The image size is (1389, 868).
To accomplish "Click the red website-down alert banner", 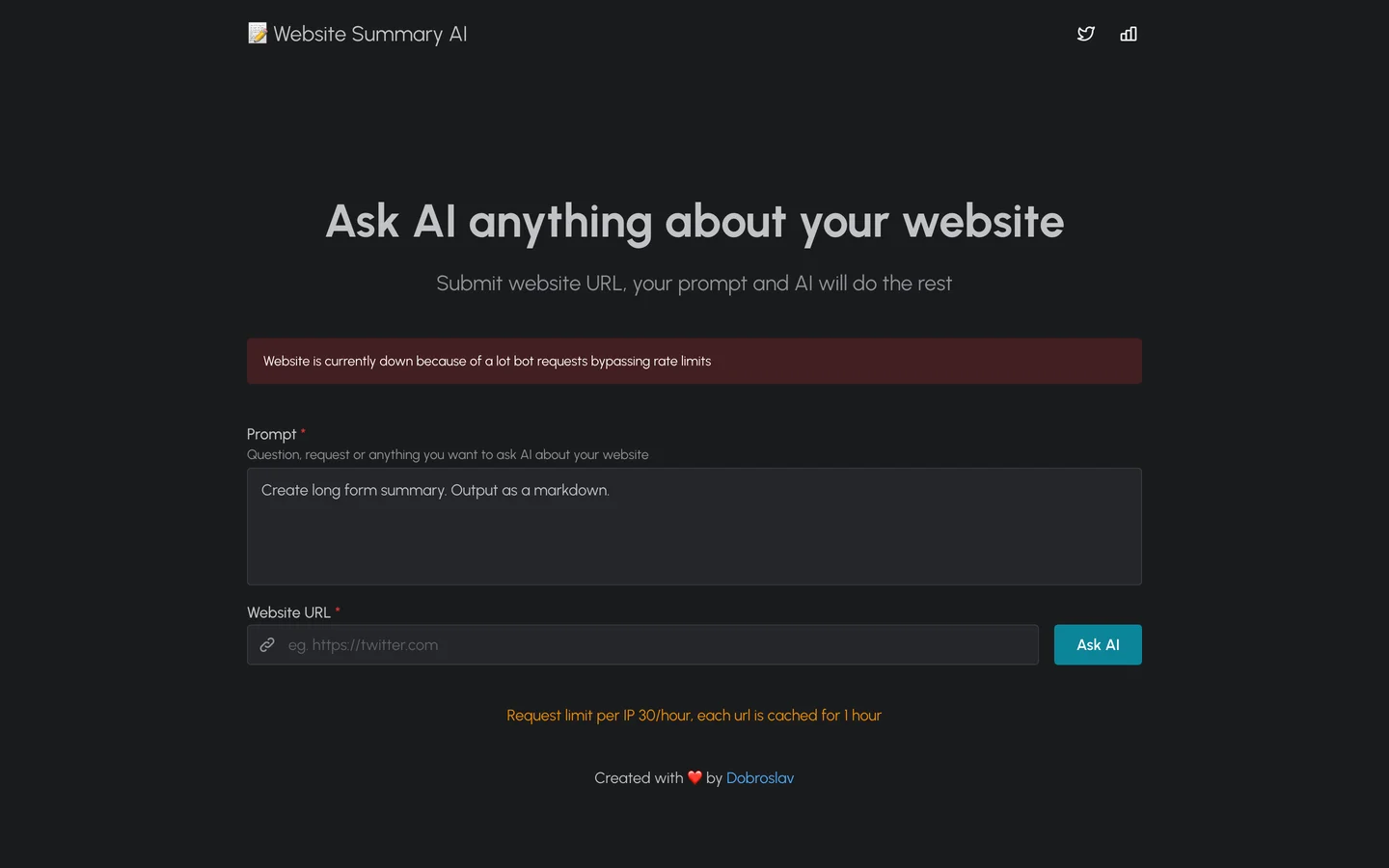I will point(694,361).
